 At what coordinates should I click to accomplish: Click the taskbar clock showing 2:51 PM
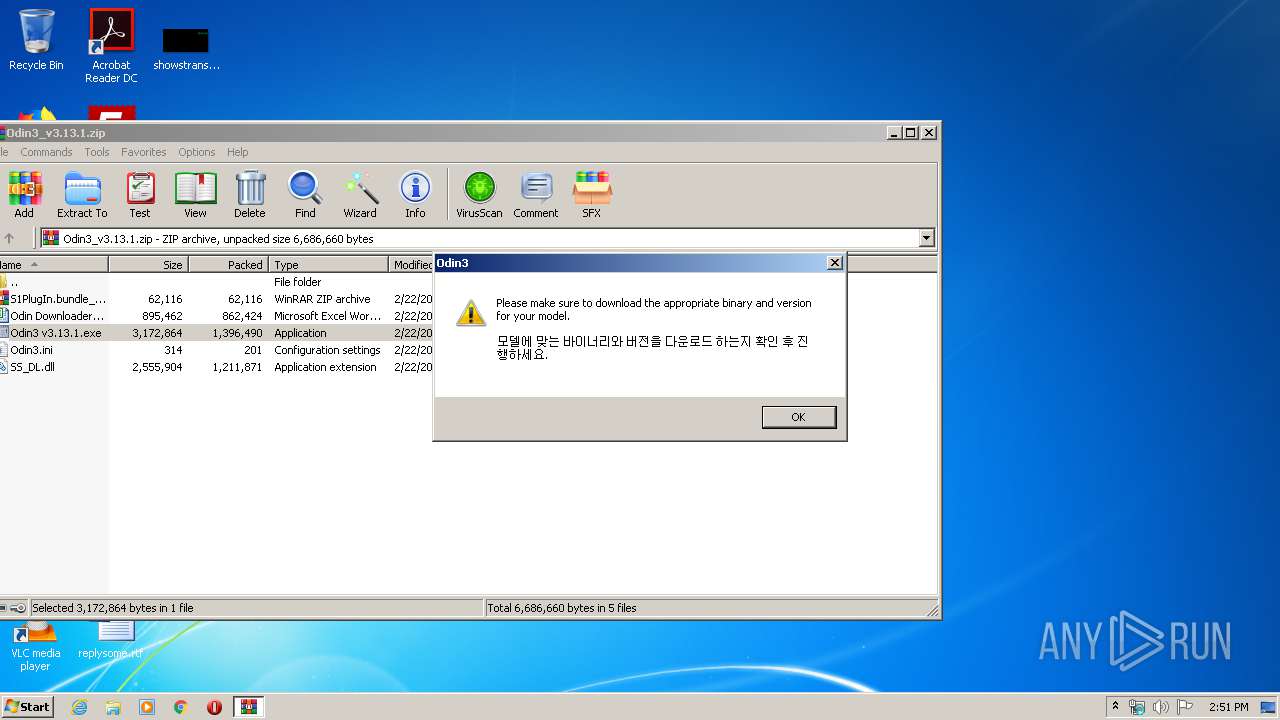(1229, 706)
